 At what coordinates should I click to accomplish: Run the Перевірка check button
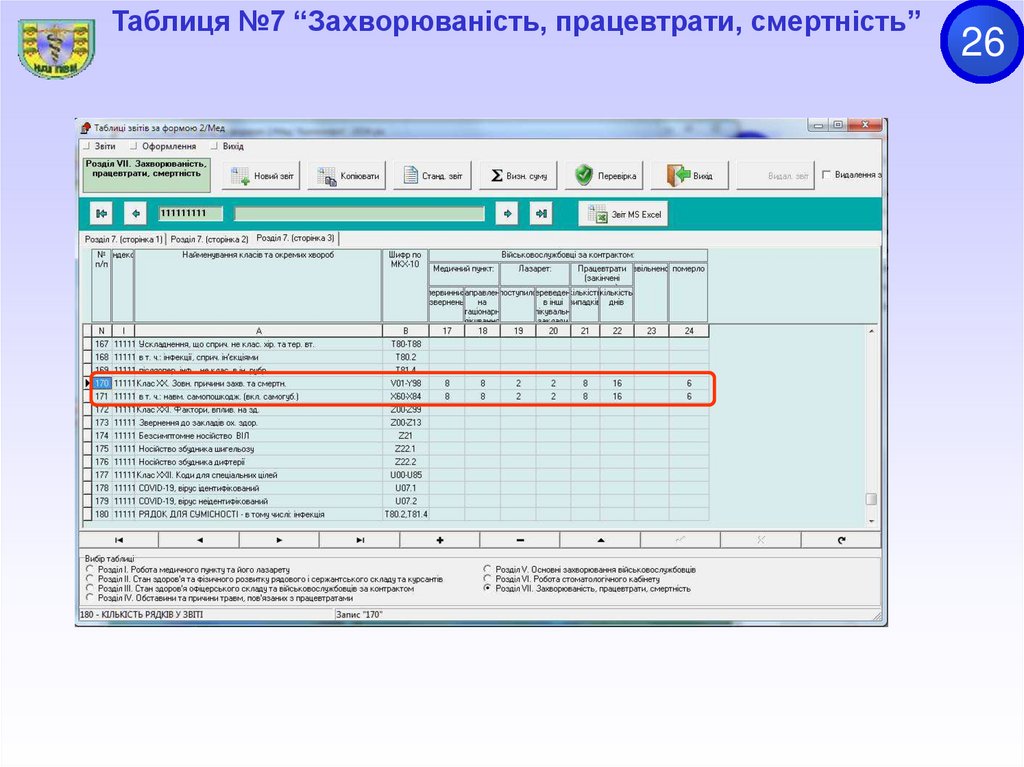click(604, 176)
